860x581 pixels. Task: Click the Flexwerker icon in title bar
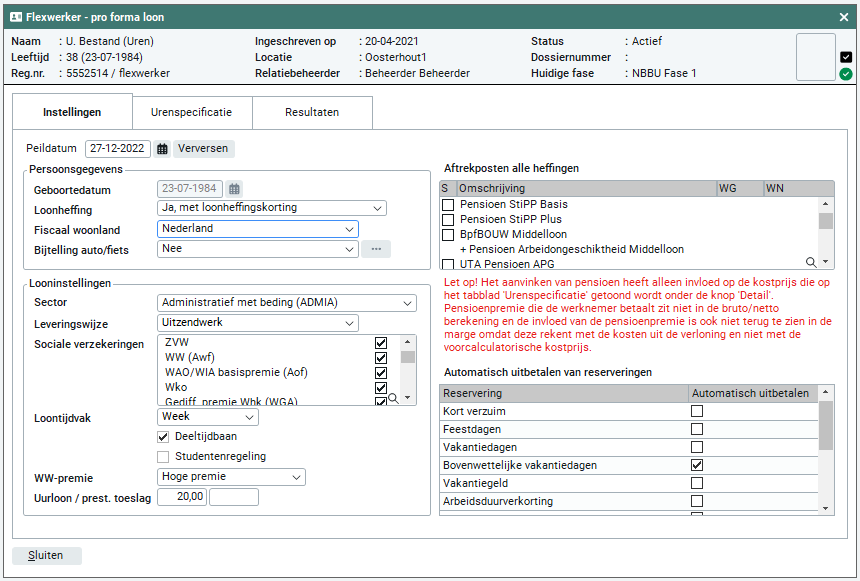pos(16,17)
